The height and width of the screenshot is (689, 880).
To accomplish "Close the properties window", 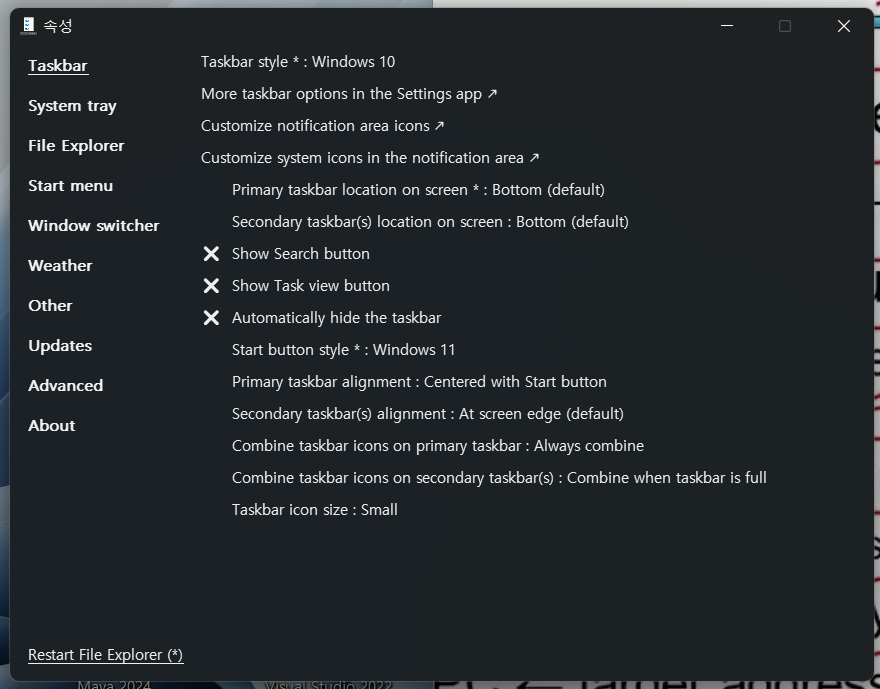I will [843, 26].
